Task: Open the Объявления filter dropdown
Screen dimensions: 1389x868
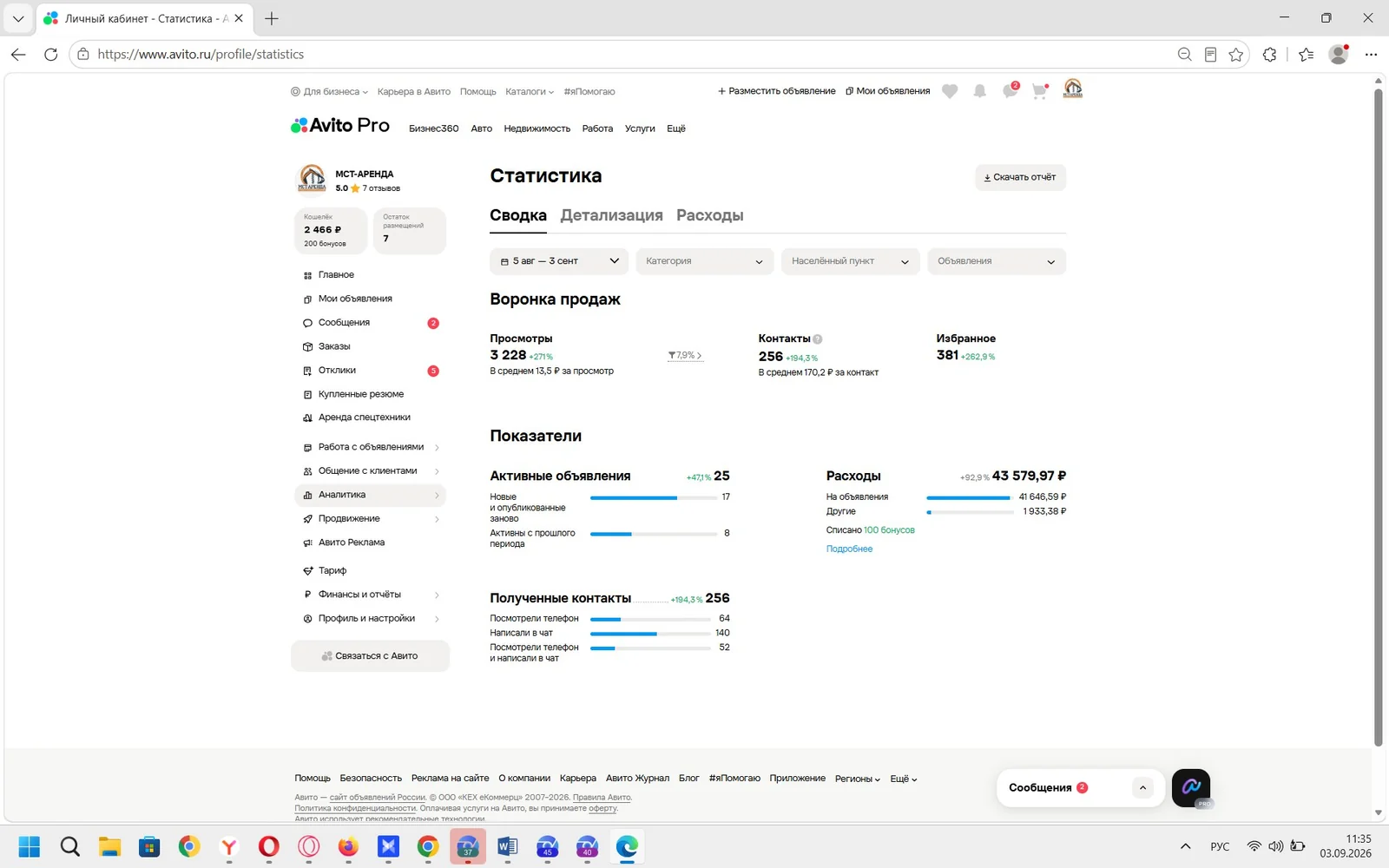Action: (x=997, y=261)
